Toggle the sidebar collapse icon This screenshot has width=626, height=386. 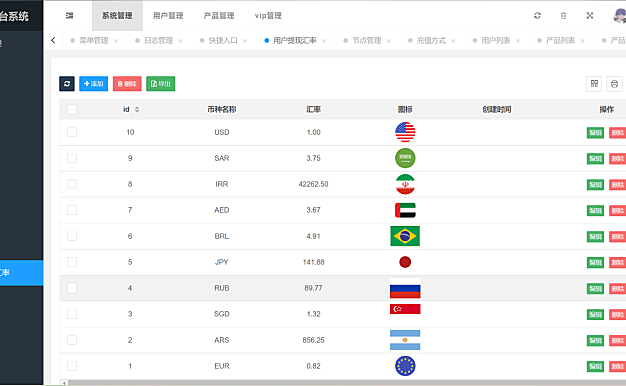pyautogui.click(x=69, y=16)
